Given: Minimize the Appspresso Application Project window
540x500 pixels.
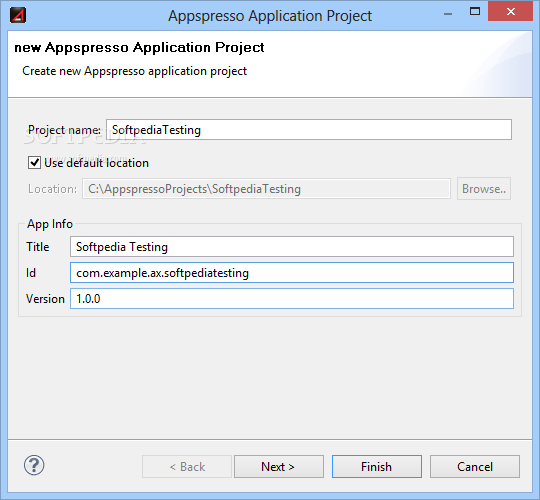Looking at the screenshot, I should (448, 14).
